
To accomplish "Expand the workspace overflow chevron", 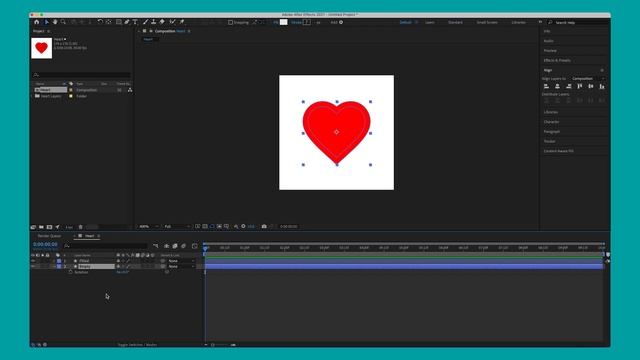I will point(540,22).
